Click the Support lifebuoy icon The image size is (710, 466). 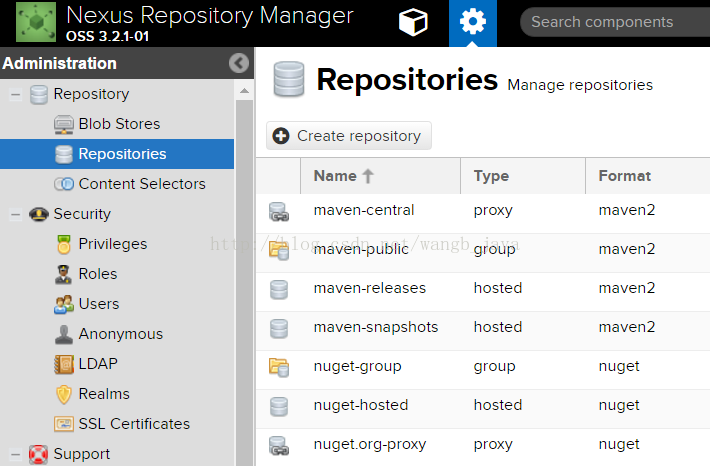(x=38, y=454)
